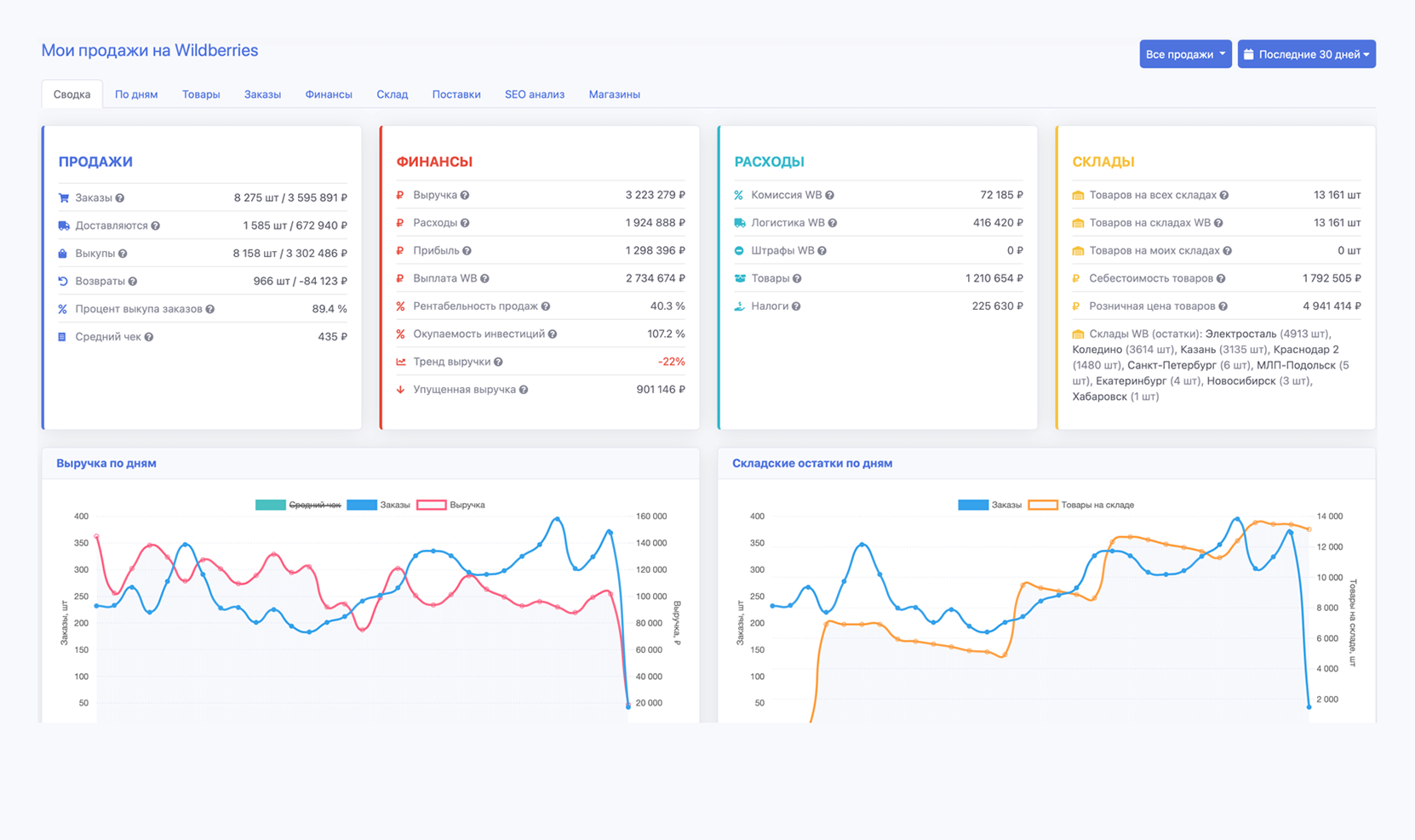Toggle Средний чек series in revenue chart legend
The image size is (1415, 840).
point(298,505)
